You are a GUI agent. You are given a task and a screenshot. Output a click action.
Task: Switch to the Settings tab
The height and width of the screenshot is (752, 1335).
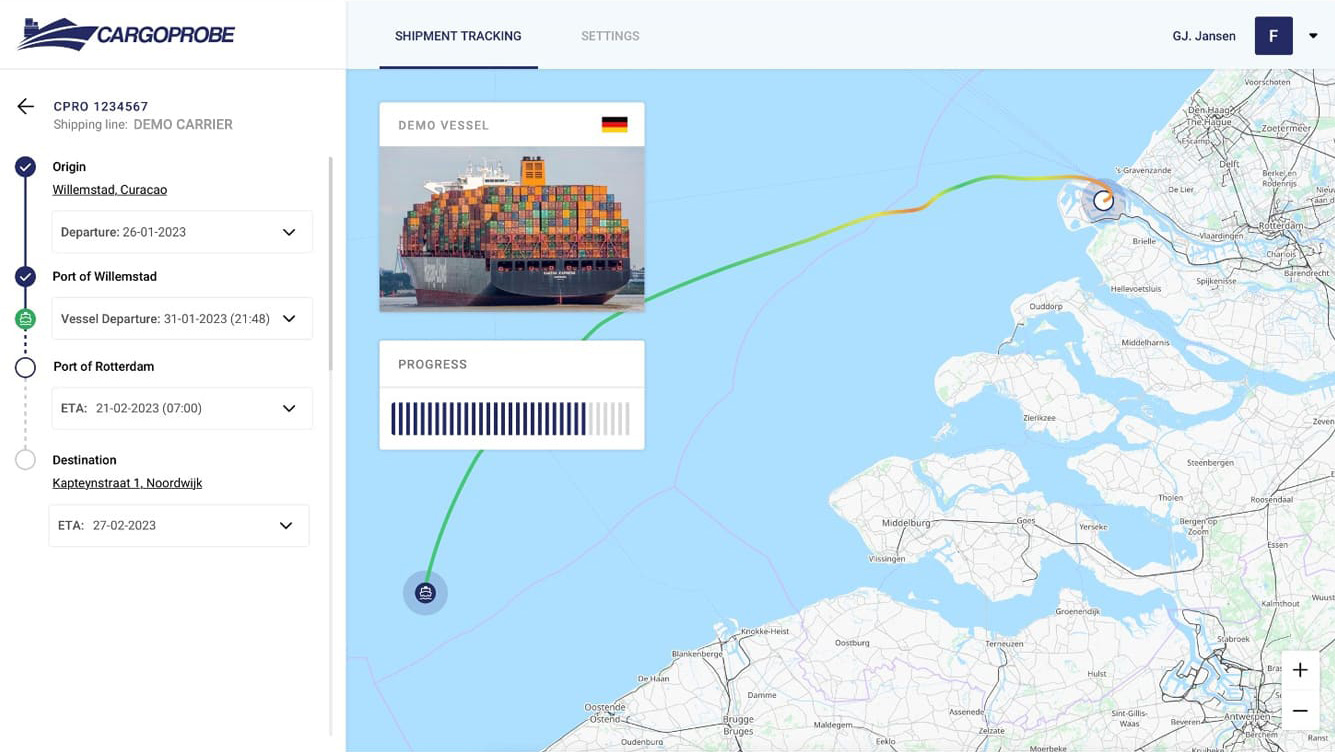(610, 36)
